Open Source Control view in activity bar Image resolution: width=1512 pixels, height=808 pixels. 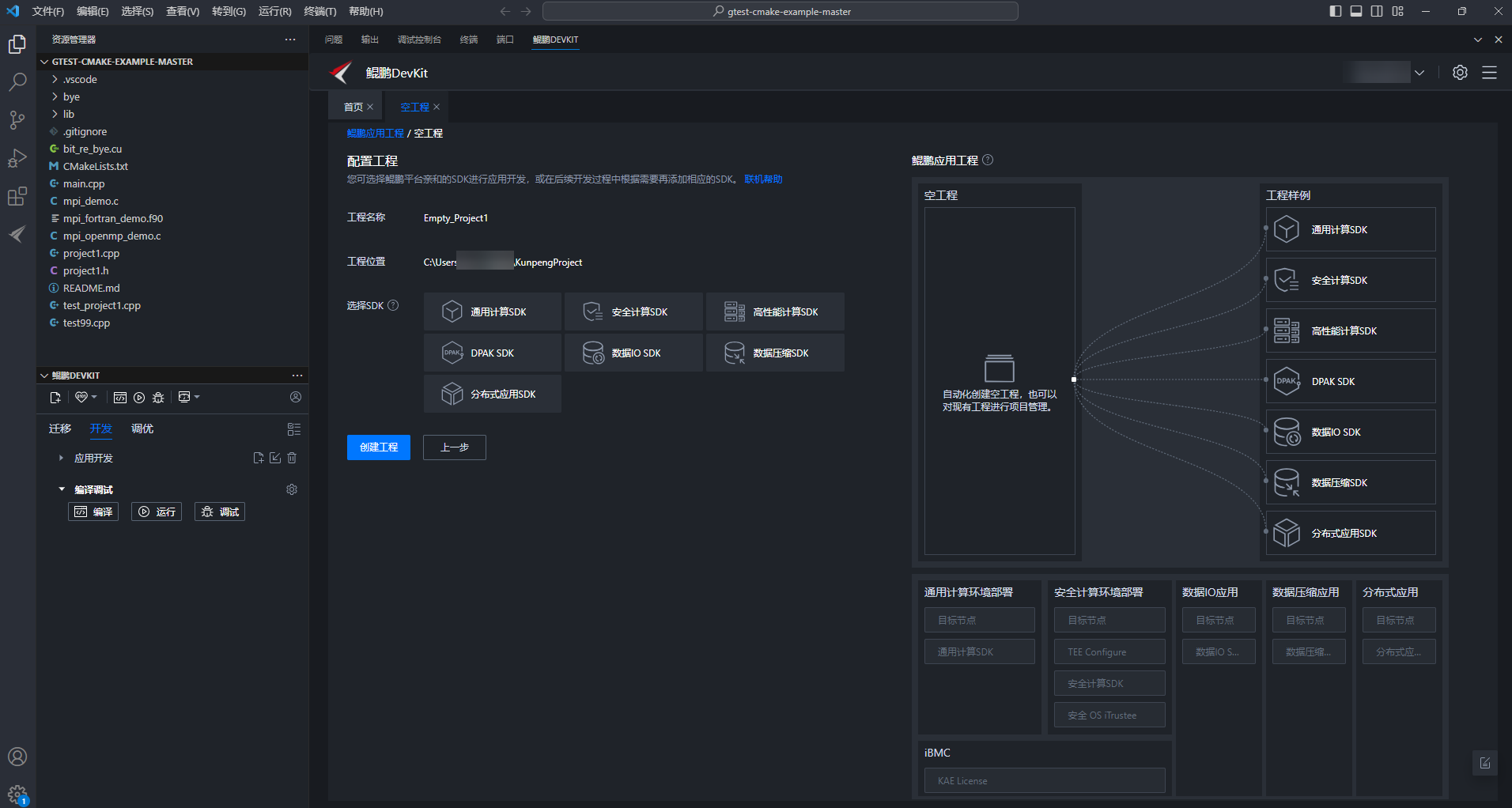[17, 120]
